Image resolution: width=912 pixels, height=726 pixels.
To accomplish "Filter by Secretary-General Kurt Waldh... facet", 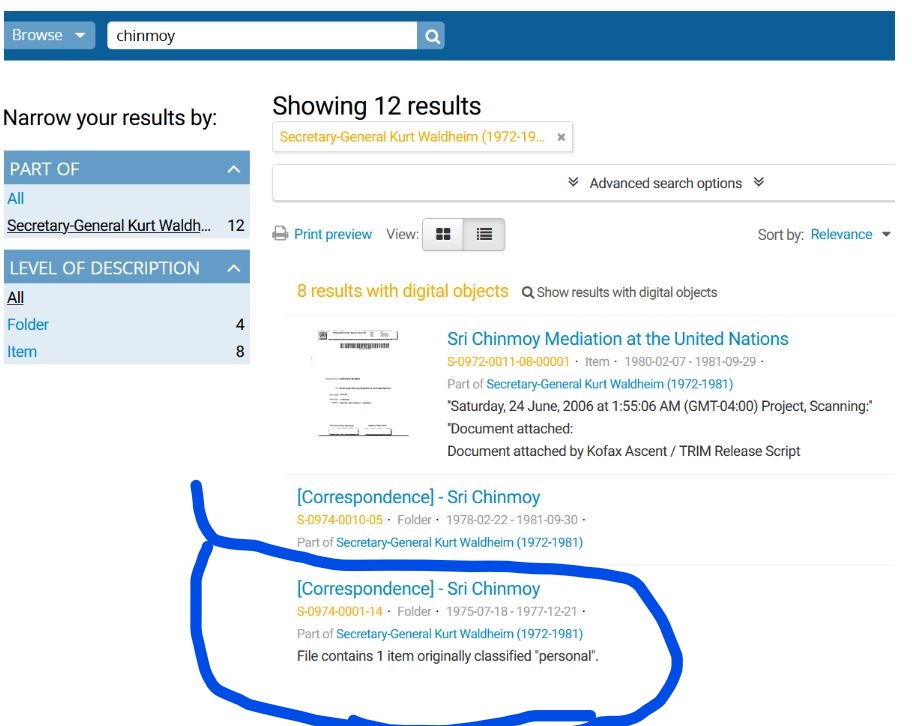I will pos(109,226).
